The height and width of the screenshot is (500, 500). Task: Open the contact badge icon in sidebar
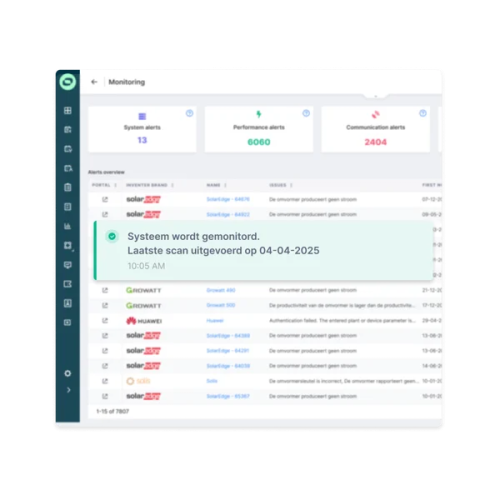68,303
